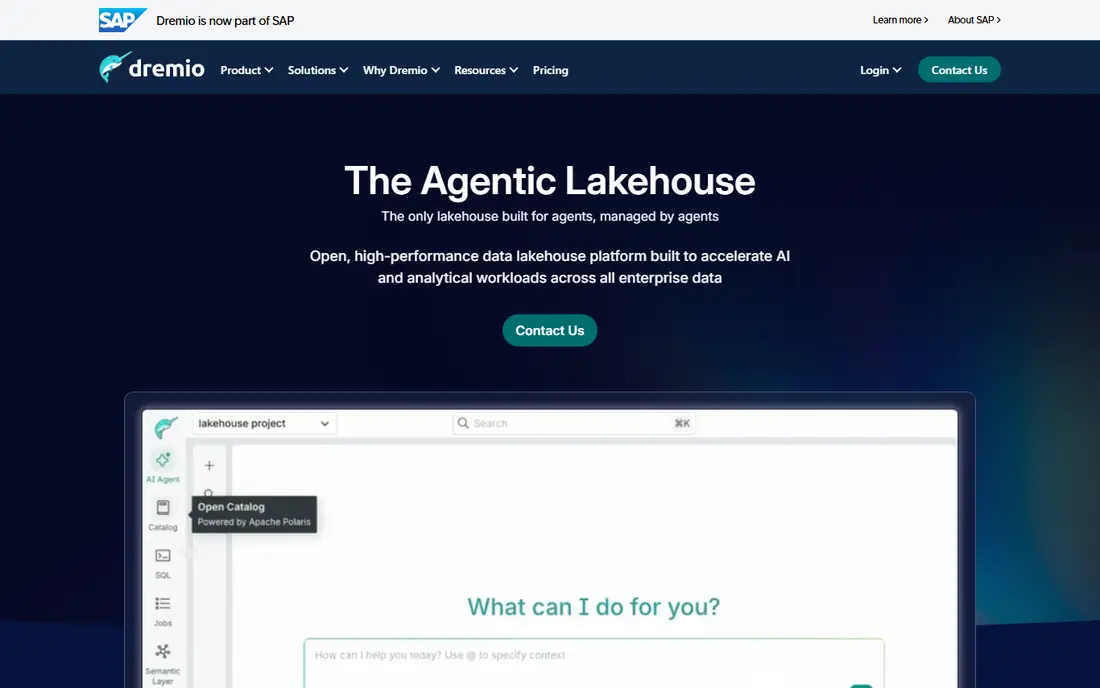Click the plus icon in the demo panel
1100x688 pixels.
point(209,466)
